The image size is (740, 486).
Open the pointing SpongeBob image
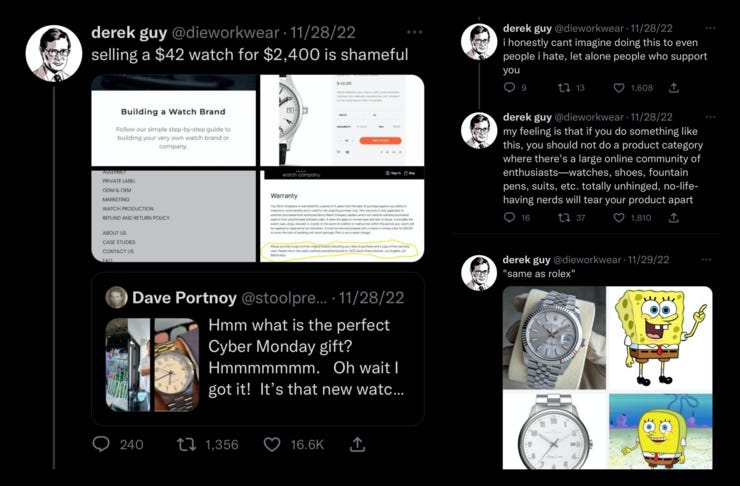click(x=660, y=338)
